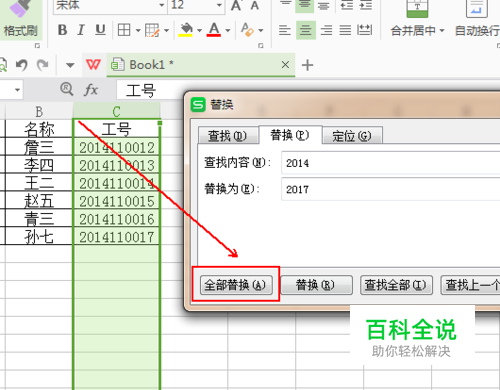
Task: Apply cell borders with the borders icon
Action: [124, 30]
